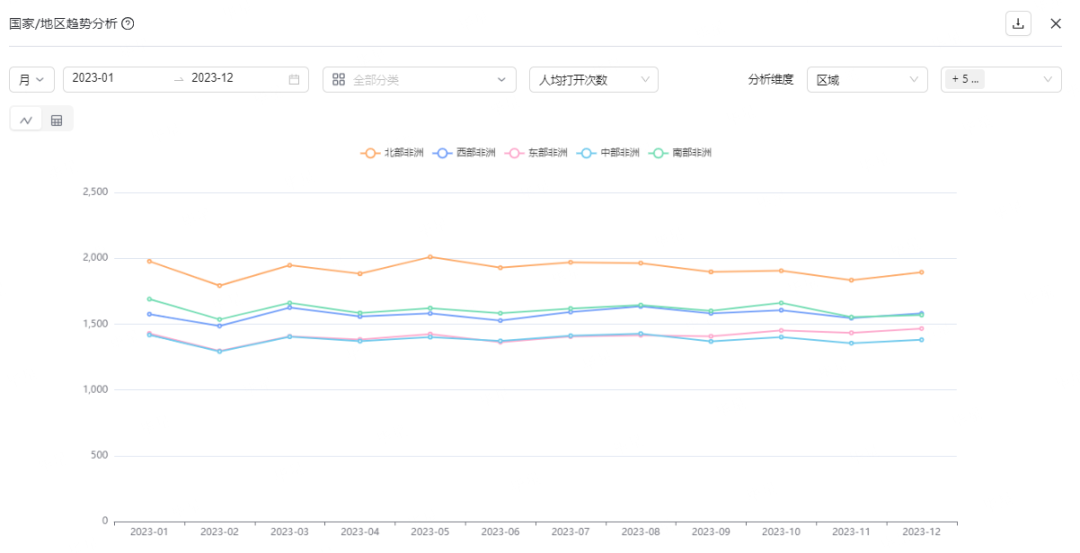The height and width of the screenshot is (553, 1080).
Task: Click the download chart icon
Action: (1018, 24)
